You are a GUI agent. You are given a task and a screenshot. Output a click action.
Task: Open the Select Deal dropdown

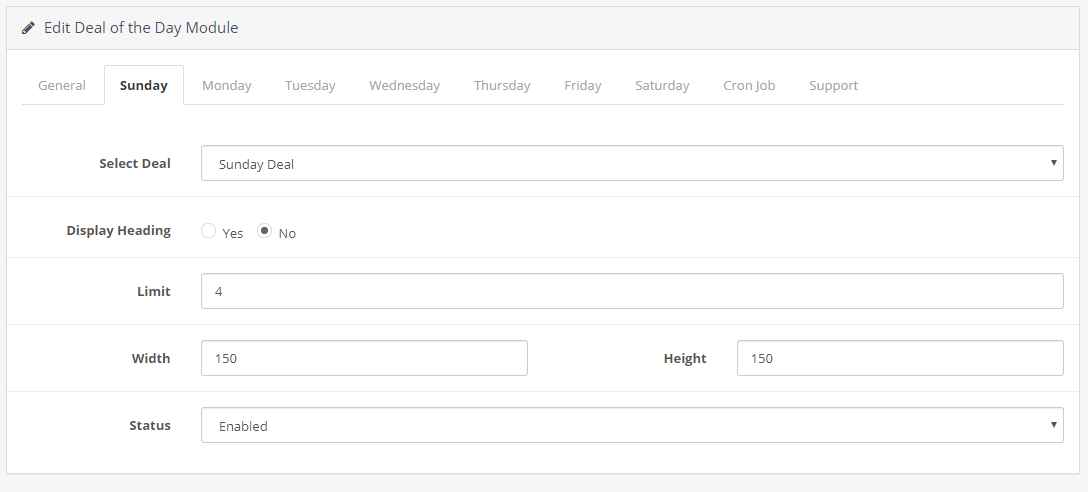pyautogui.click(x=632, y=163)
